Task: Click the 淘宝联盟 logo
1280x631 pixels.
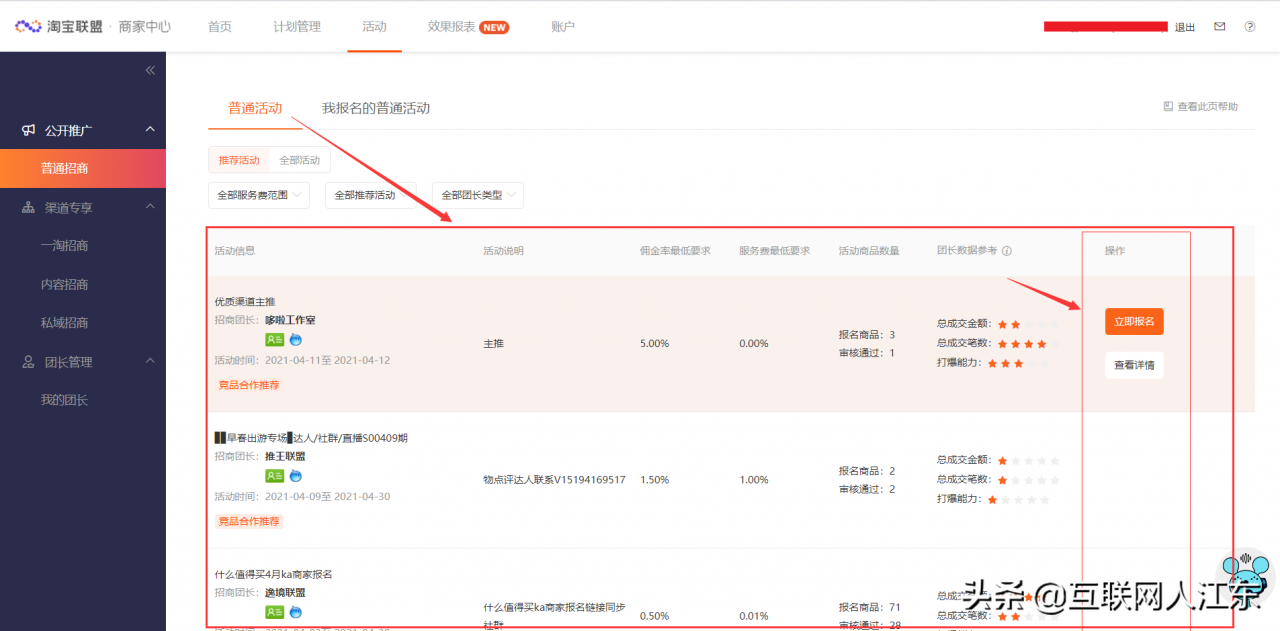Action: coord(58,27)
